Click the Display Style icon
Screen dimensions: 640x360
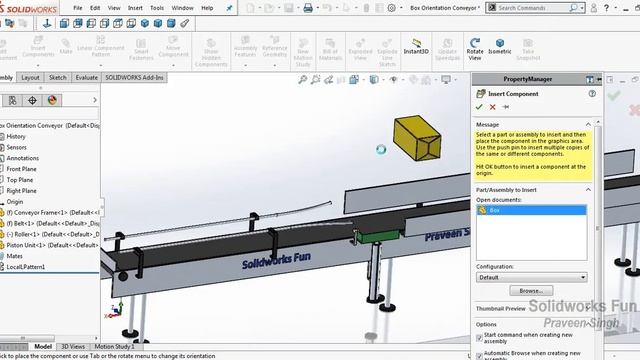tap(373, 80)
